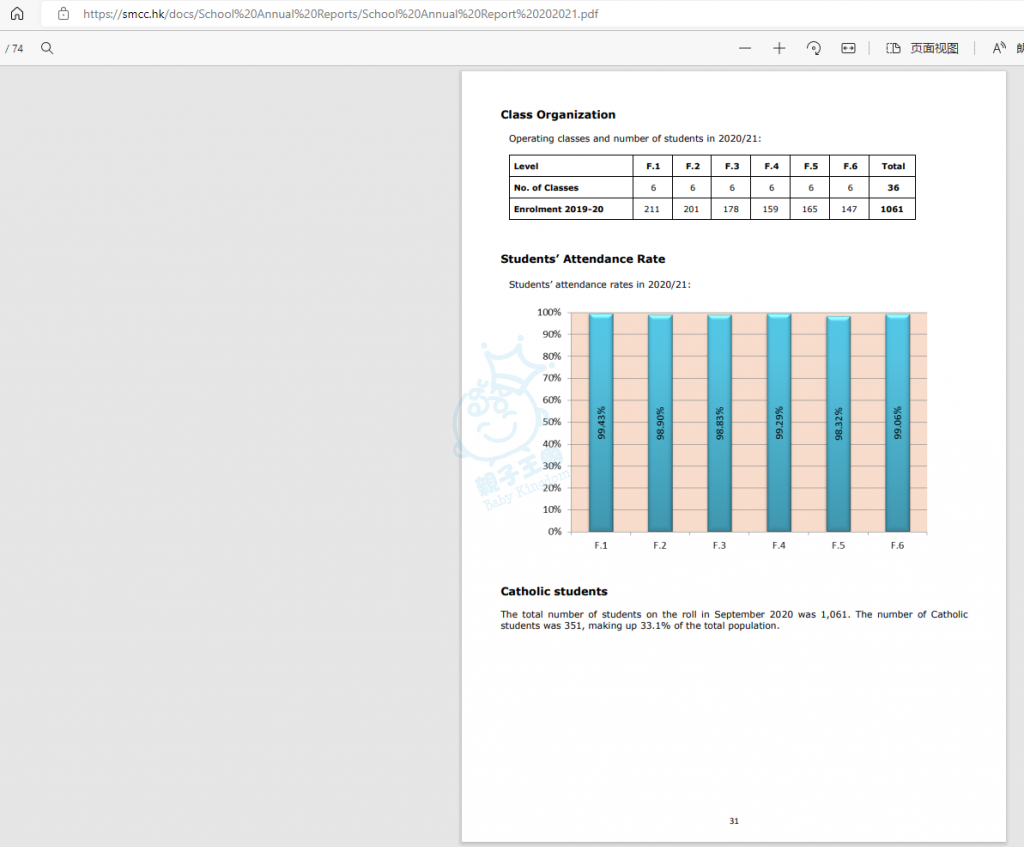Select the 98.32% bar label
This screenshot has height=847, width=1024.
839,424
